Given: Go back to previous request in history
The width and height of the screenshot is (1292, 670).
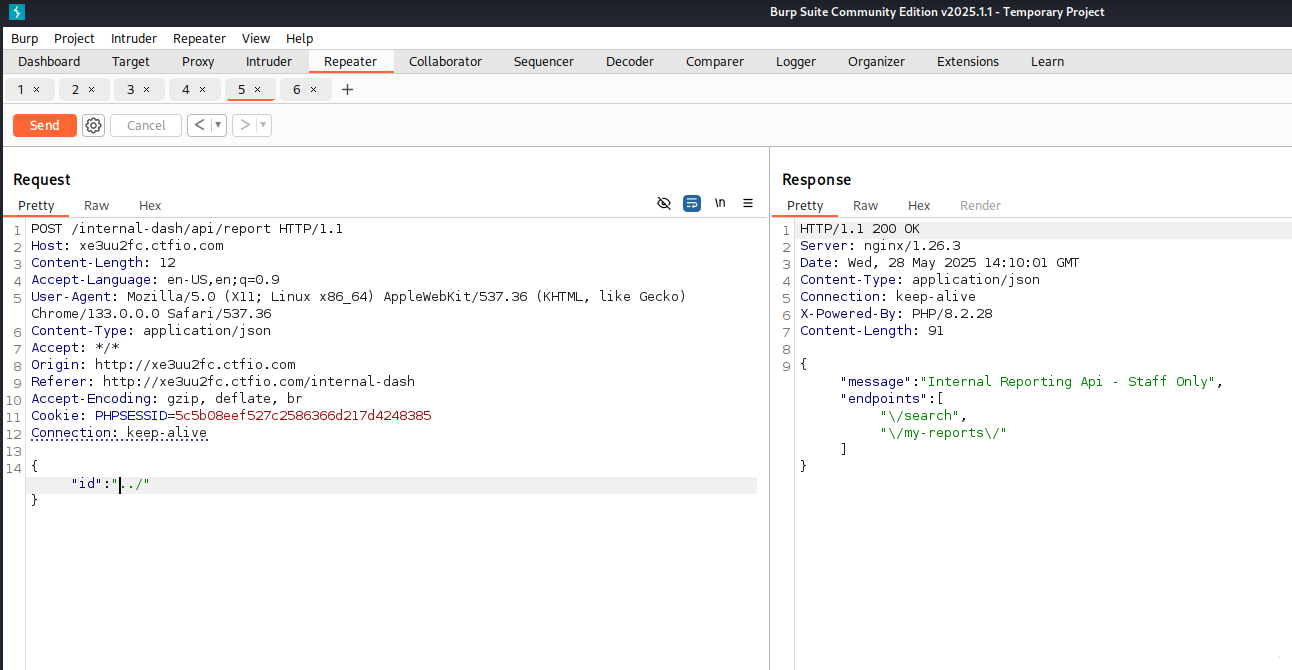Looking at the screenshot, I should tap(199, 125).
